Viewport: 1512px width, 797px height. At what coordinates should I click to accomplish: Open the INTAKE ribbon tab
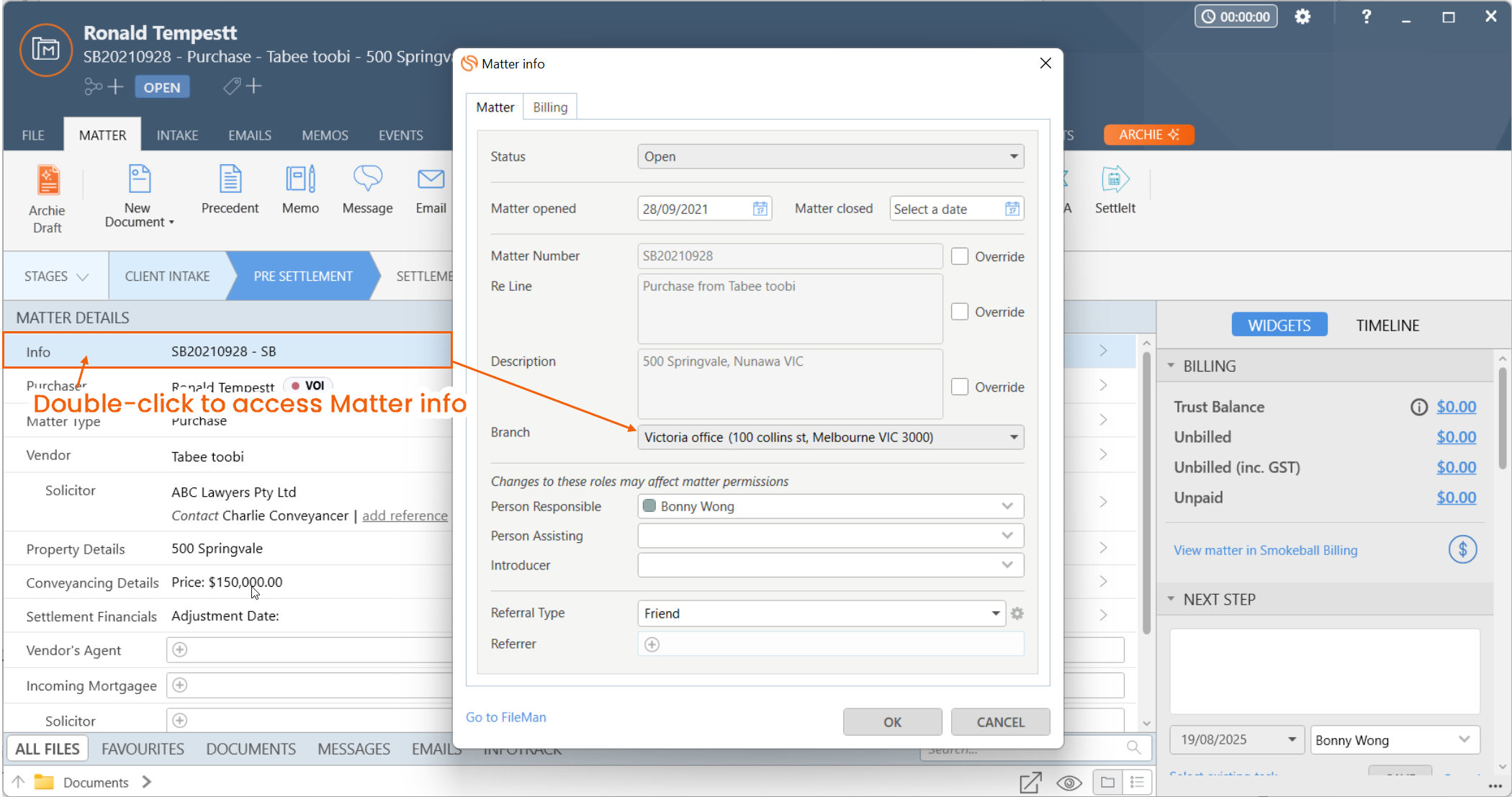[x=177, y=135]
